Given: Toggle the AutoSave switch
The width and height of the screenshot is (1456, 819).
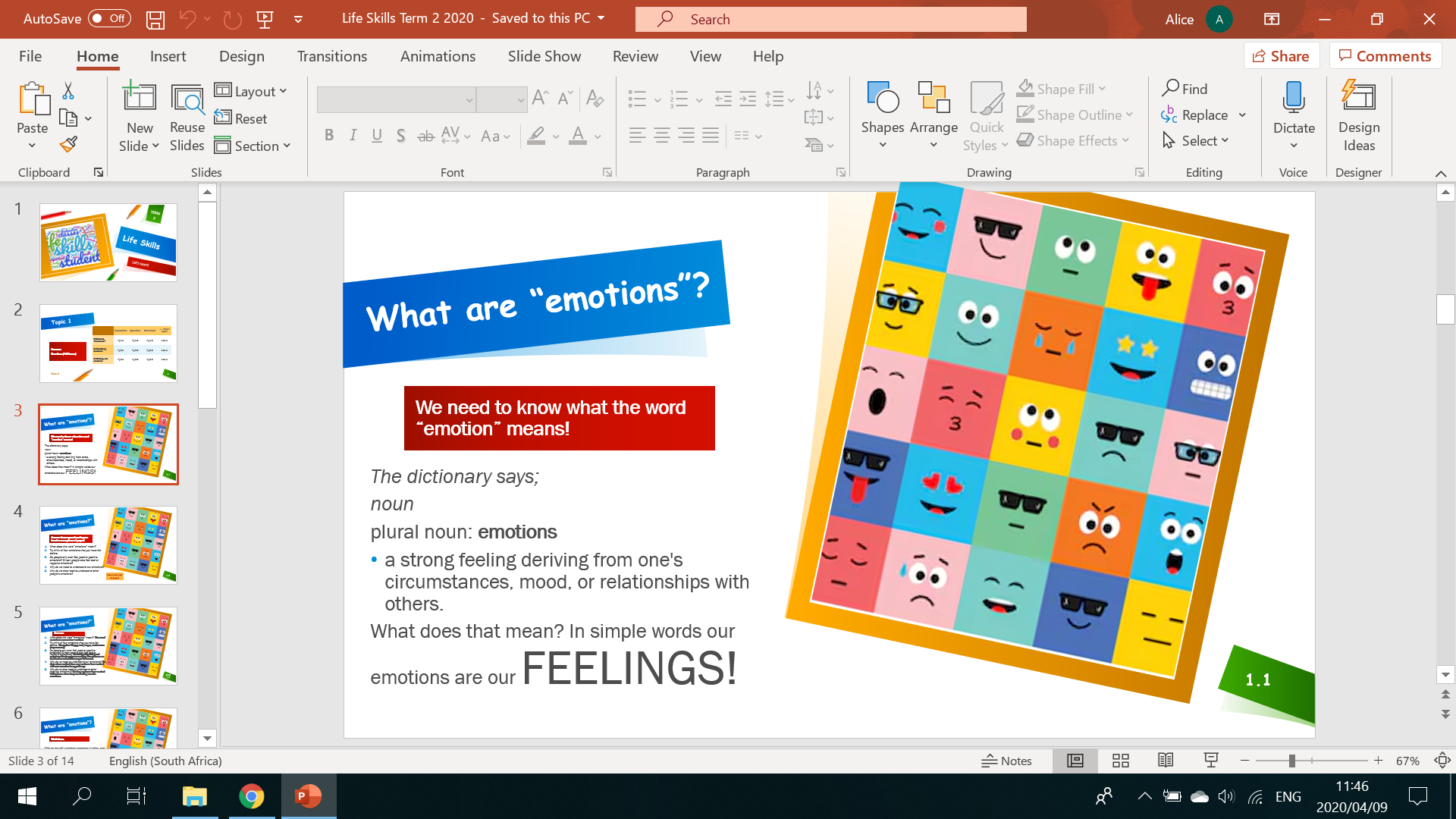Looking at the screenshot, I should tap(109, 19).
